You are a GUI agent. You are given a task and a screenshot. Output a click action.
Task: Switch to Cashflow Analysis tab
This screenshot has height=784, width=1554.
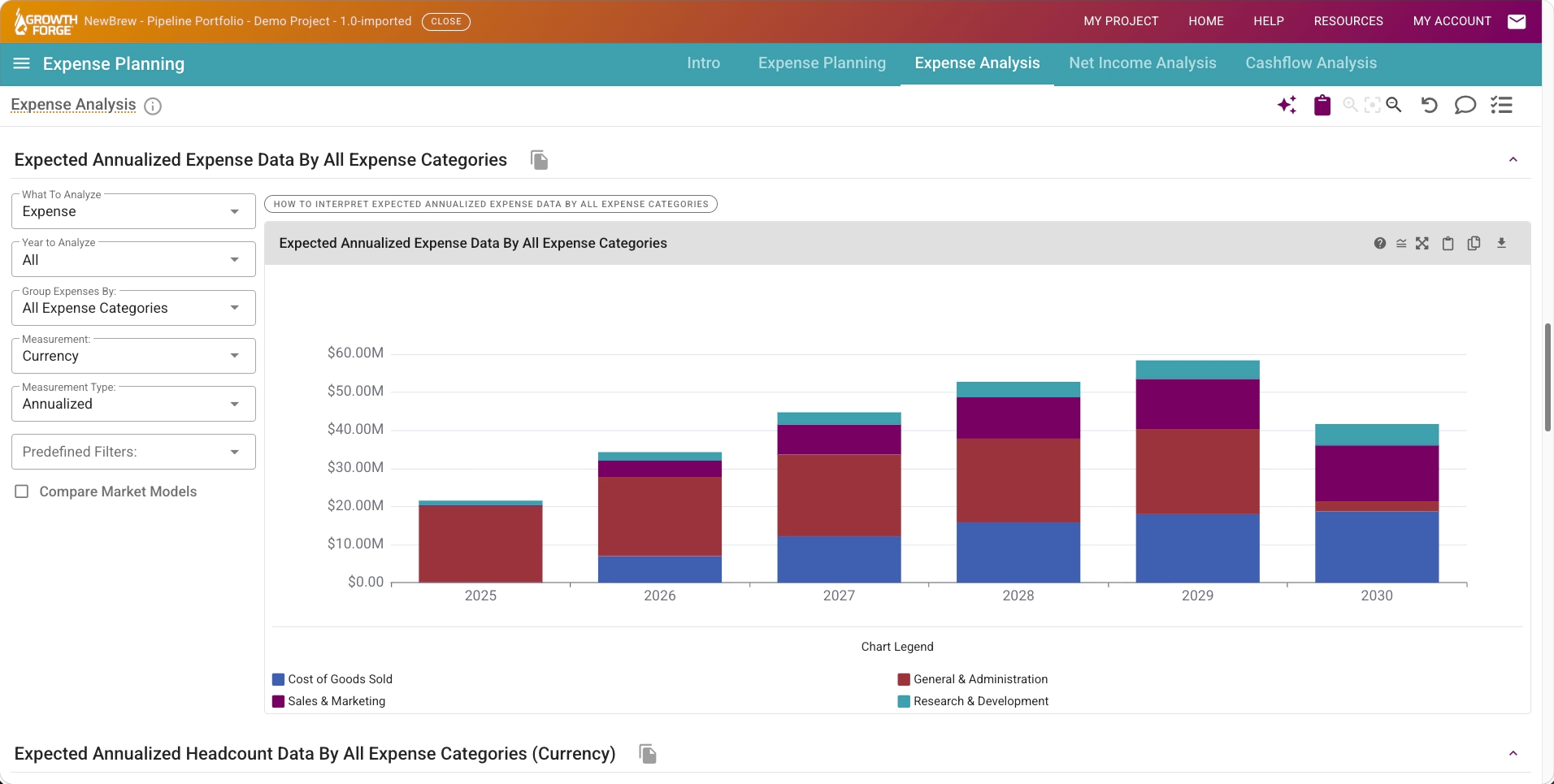click(1311, 63)
